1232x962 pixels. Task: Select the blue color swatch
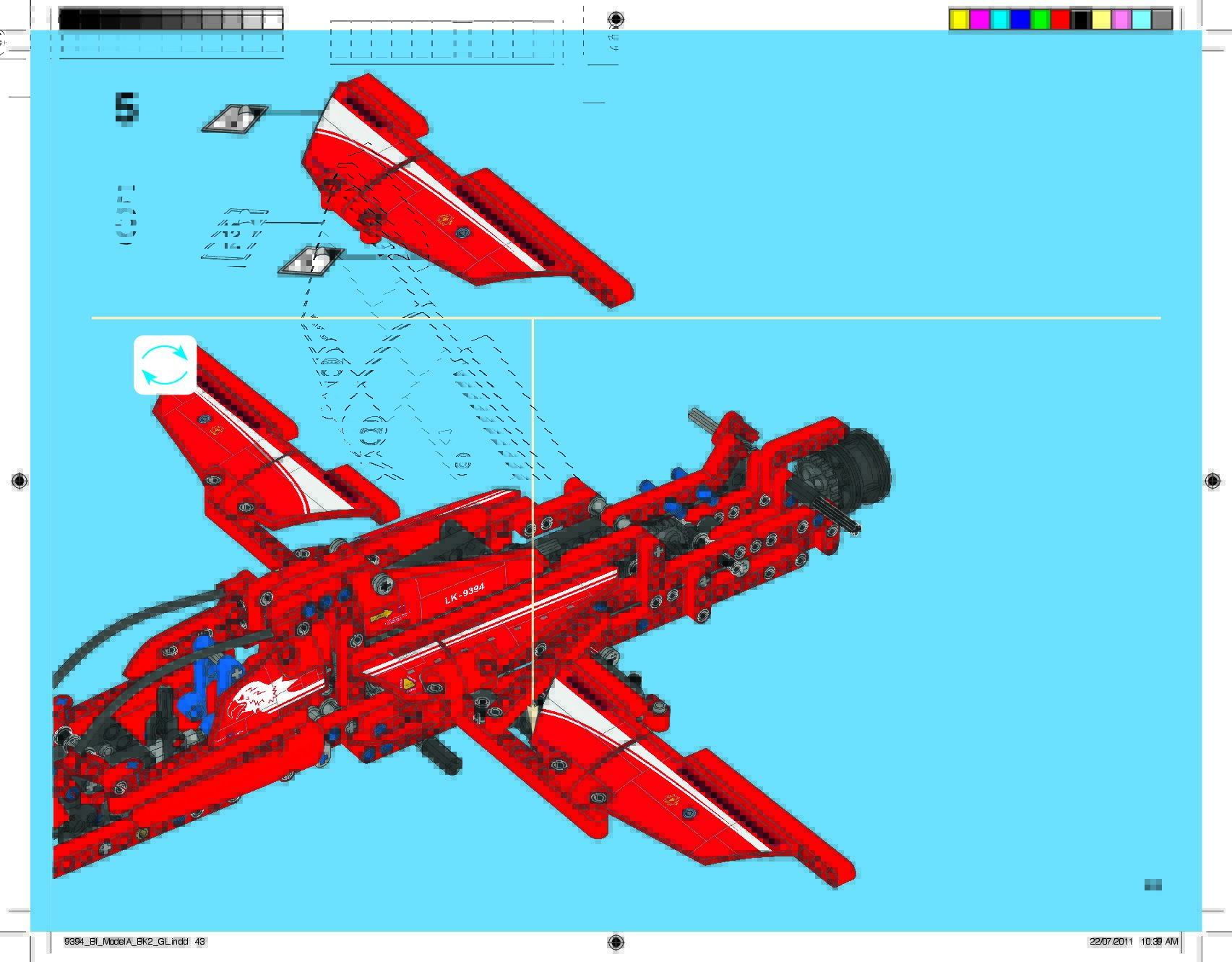(1020, 20)
